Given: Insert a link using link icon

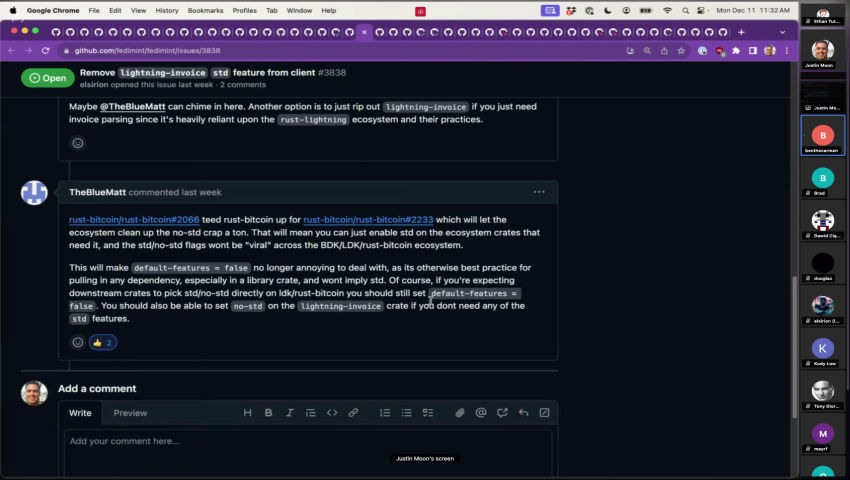Looking at the screenshot, I should coord(353,412).
